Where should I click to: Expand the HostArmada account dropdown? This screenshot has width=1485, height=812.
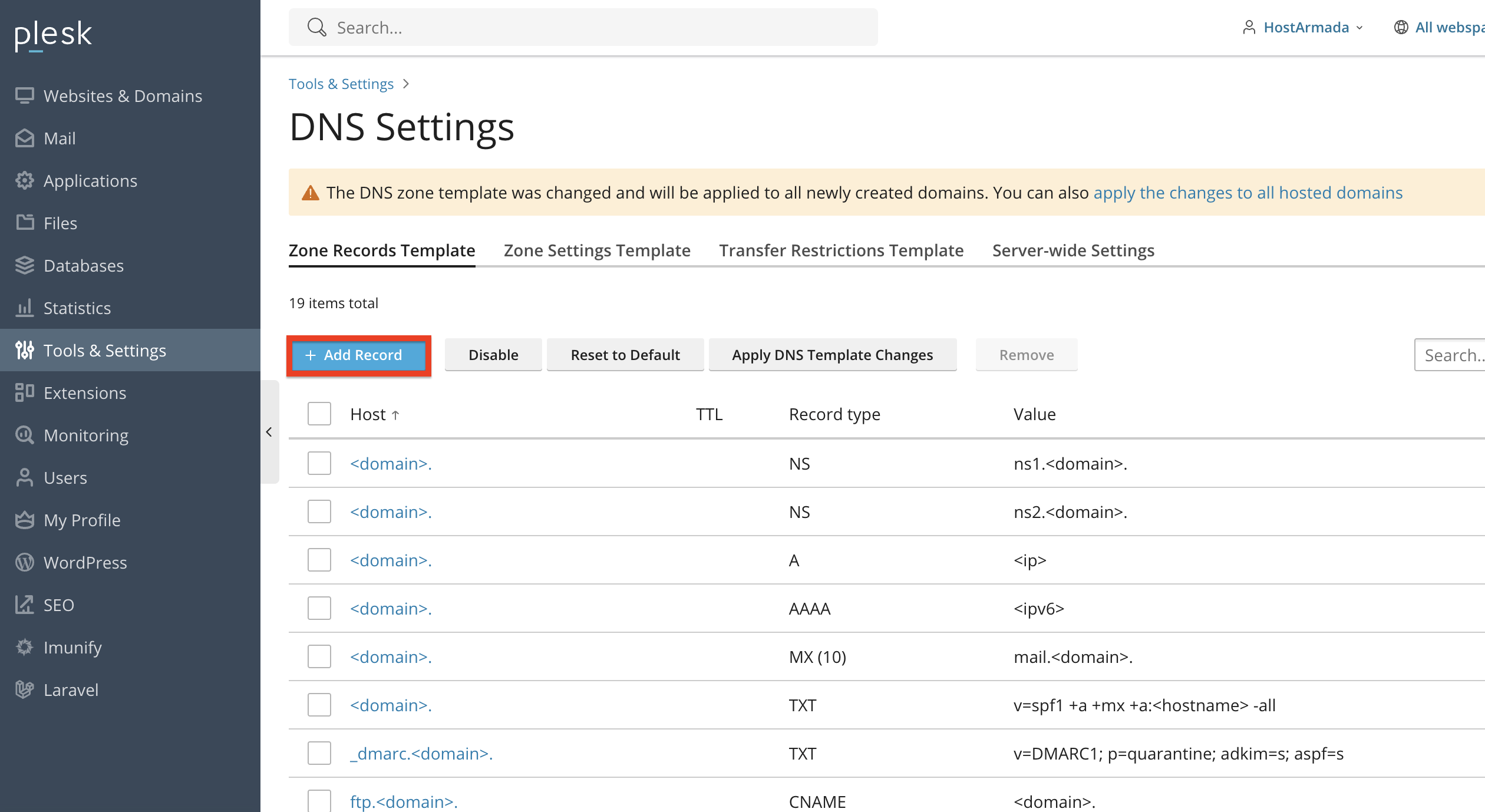coord(1303,27)
